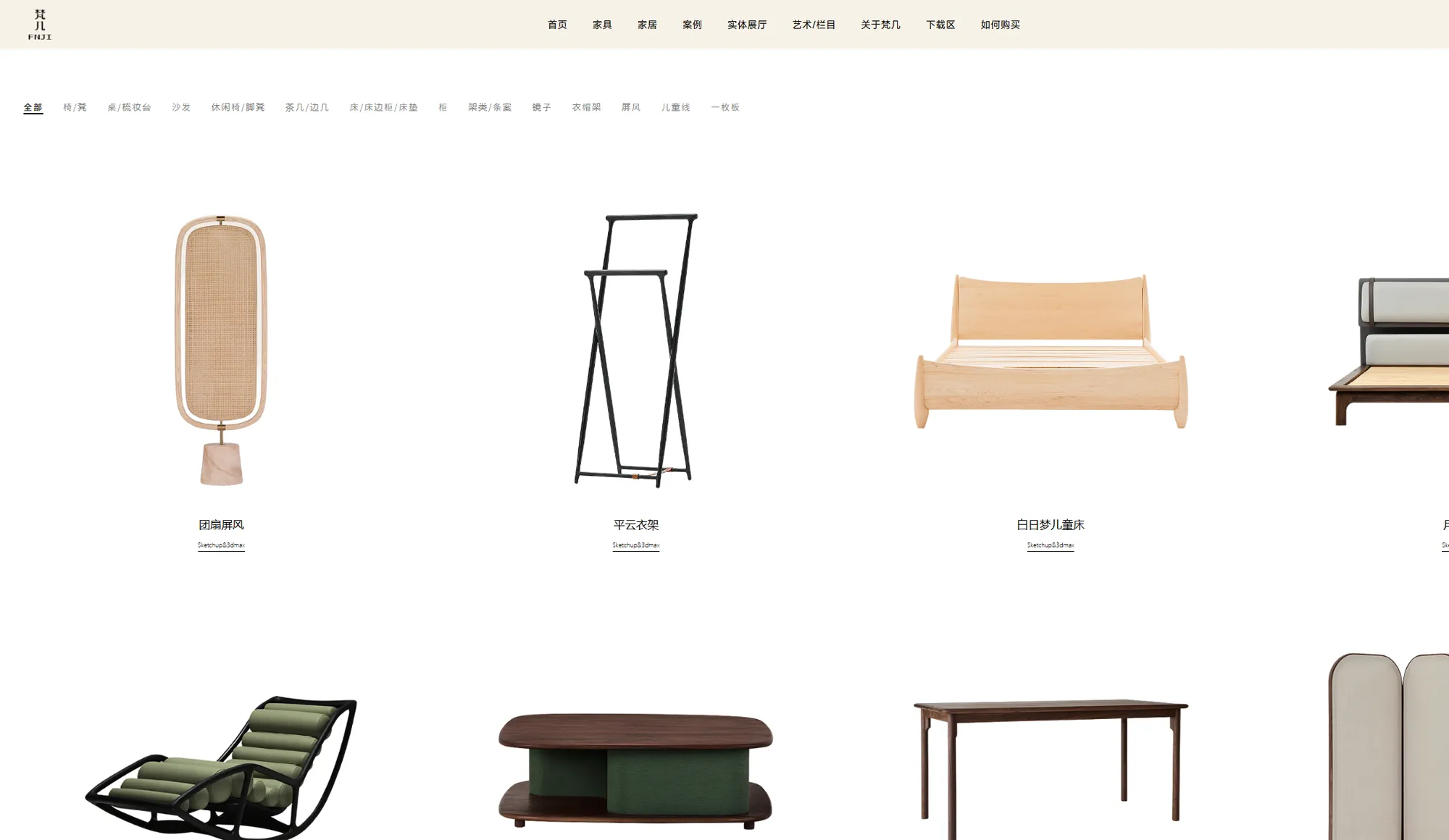This screenshot has width=1449, height=840.
Task: Open the 下载区 menu item
Action: point(940,25)
